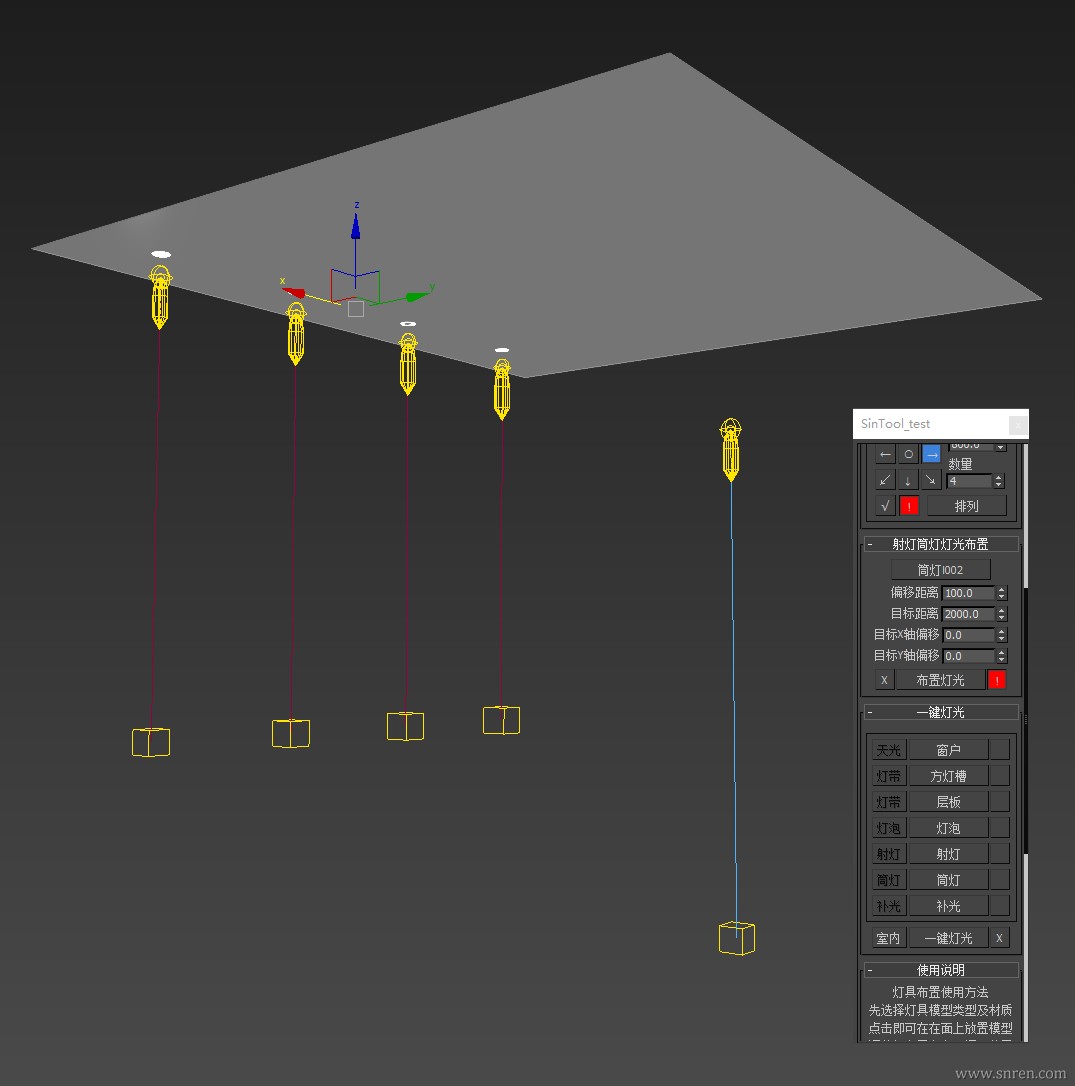Click the left arrow direction button
Viewport: 1075px width, 1086px height.
tap(885, 454)
